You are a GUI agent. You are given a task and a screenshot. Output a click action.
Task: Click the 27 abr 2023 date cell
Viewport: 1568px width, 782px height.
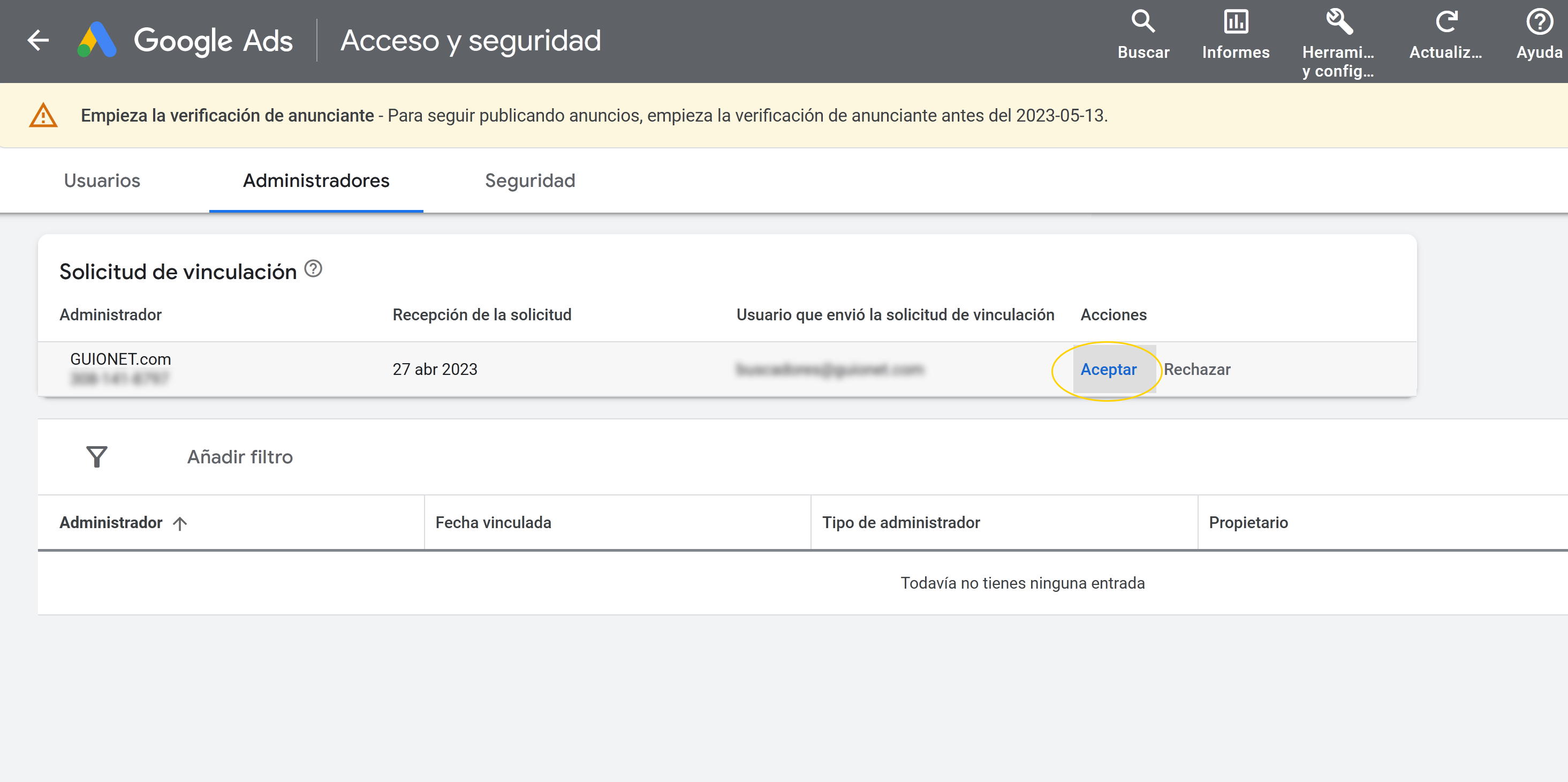click(x=435, y=370)
